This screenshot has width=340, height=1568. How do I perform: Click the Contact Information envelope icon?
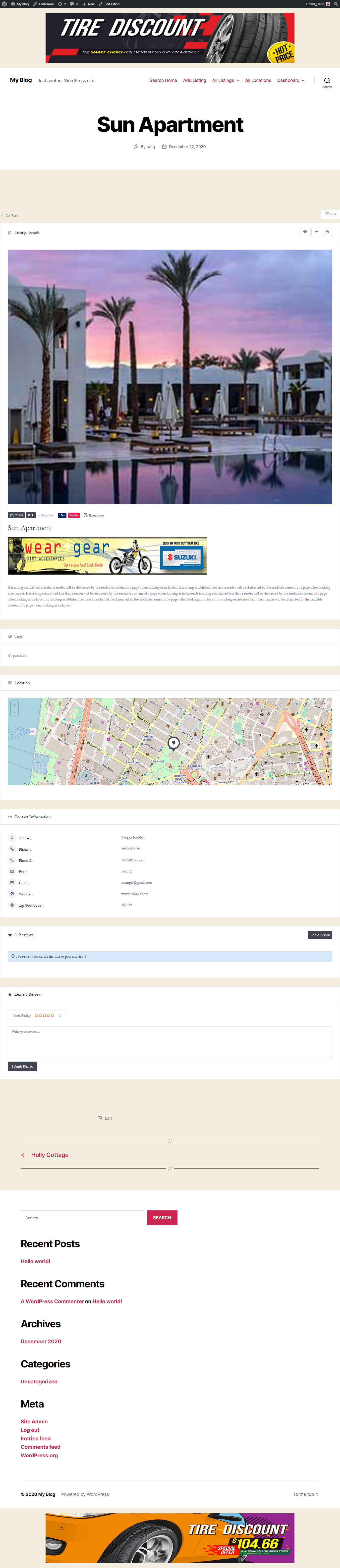click(10, 817)
